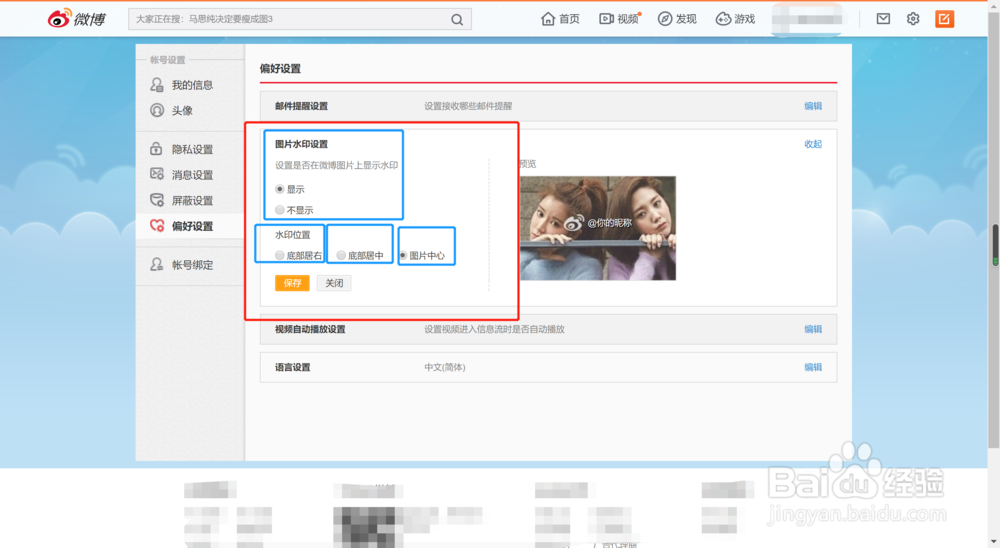Viewport: 1000px width, 548px height.
Task: Select 图片中心 watermark position
Action: pyautogui.click(x=403, y=255)
